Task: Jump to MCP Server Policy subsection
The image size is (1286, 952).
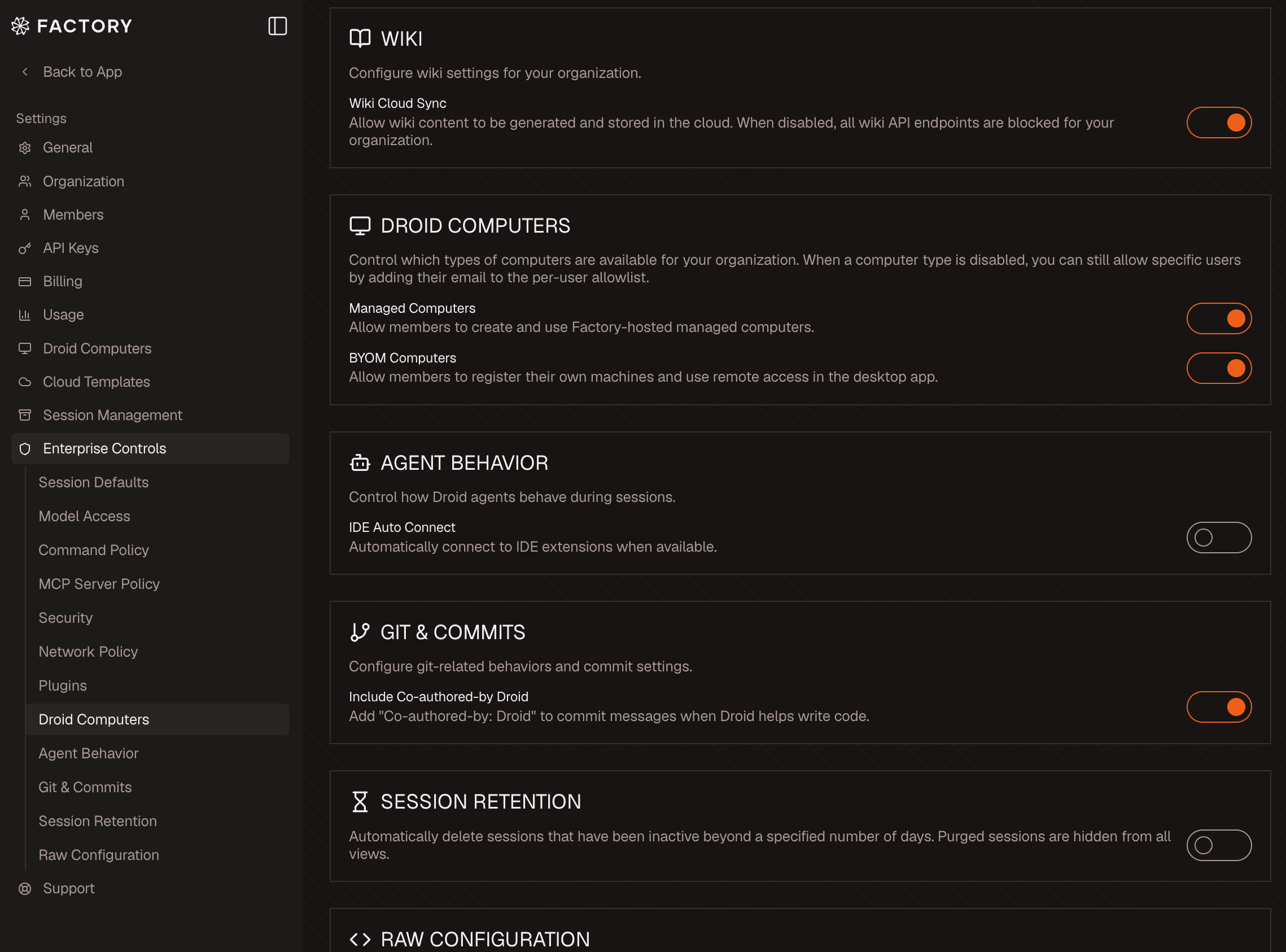Action: 158,584
